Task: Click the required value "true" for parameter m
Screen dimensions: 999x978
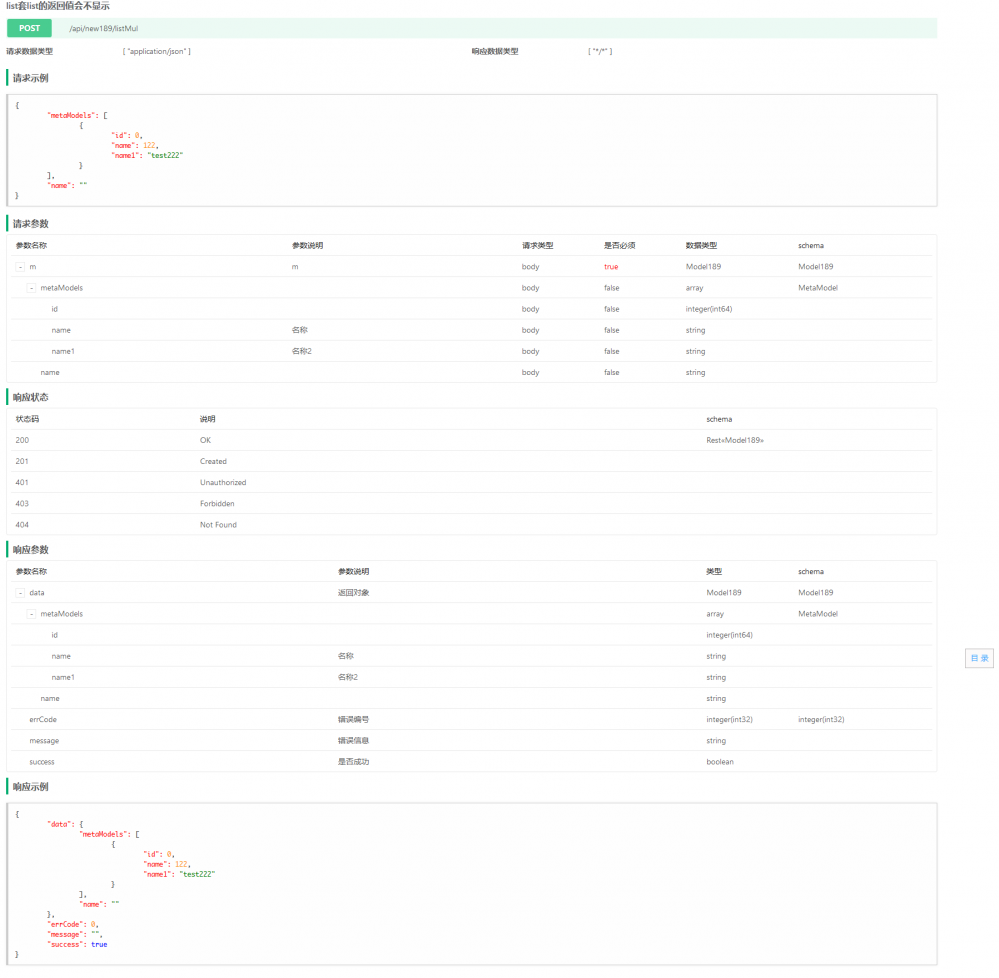Action: [611, 267]
